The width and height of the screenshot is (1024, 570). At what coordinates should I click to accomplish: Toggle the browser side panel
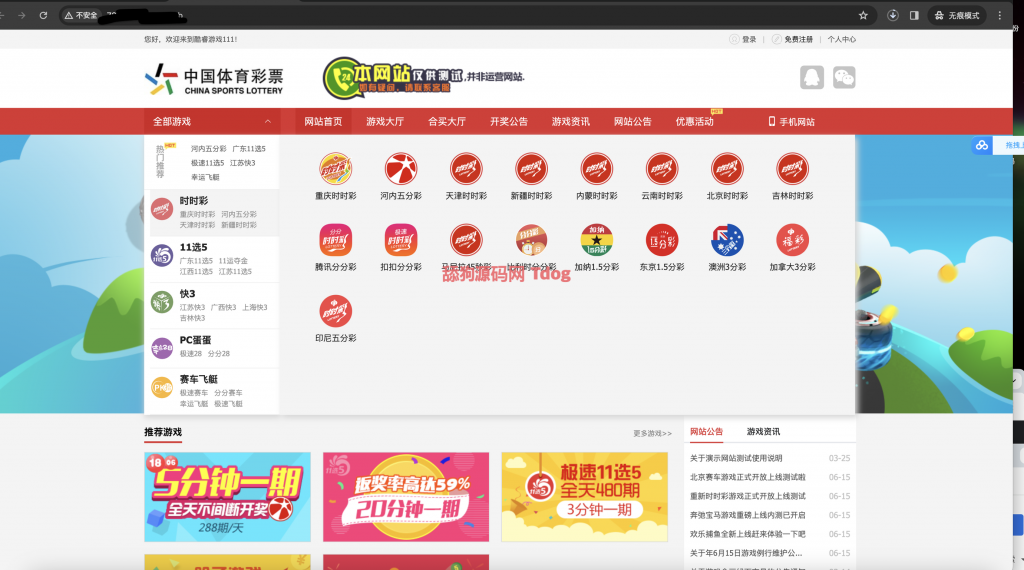pyautogui.click(x=914, y=15)
